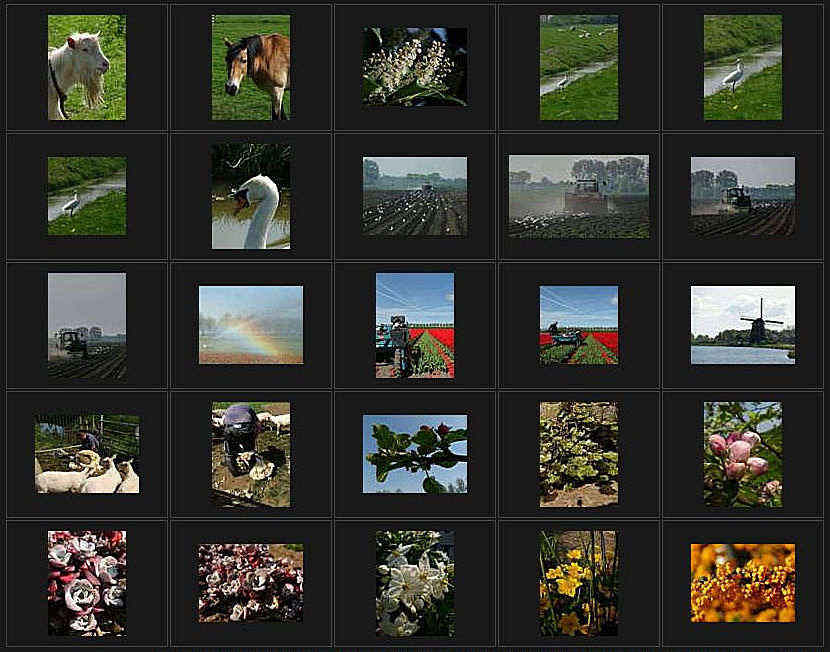
Task: Select the brown horse thumbnail
Action: [250, 67]
